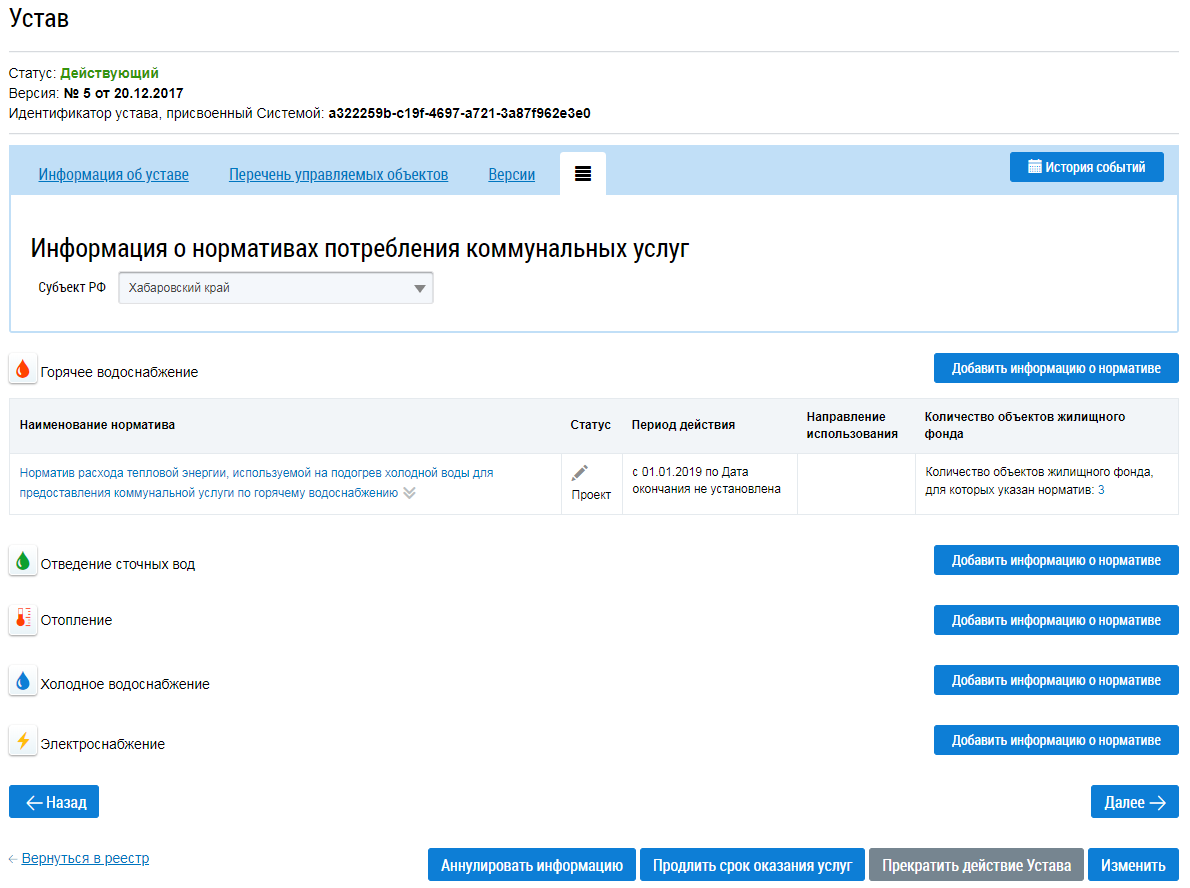This screenshot has width=1190, height=888.
Task: Add normative info for Отопление
Action: point(1056,620)
